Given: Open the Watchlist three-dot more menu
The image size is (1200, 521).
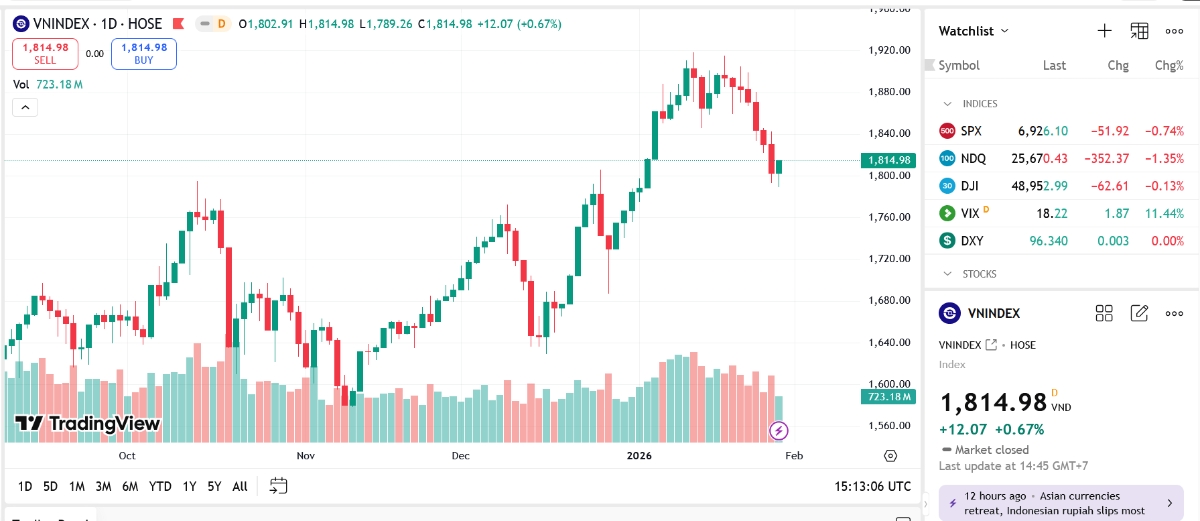Looking at the screenshot, I should [x=1174, y=31].
